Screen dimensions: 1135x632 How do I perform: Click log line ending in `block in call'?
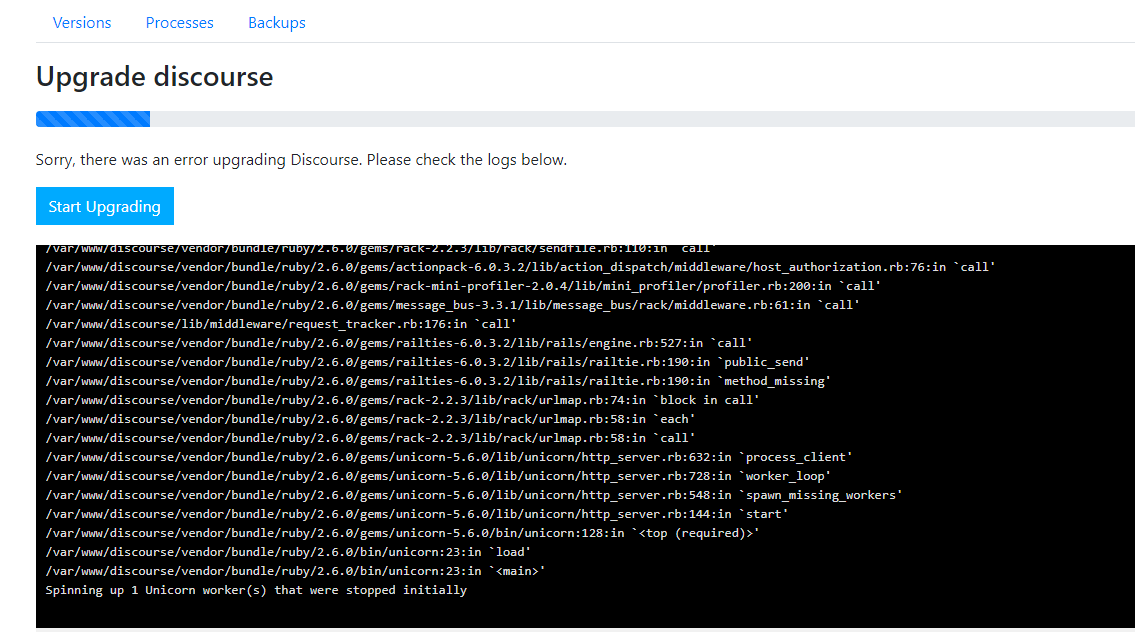click(x=402, y=400)
